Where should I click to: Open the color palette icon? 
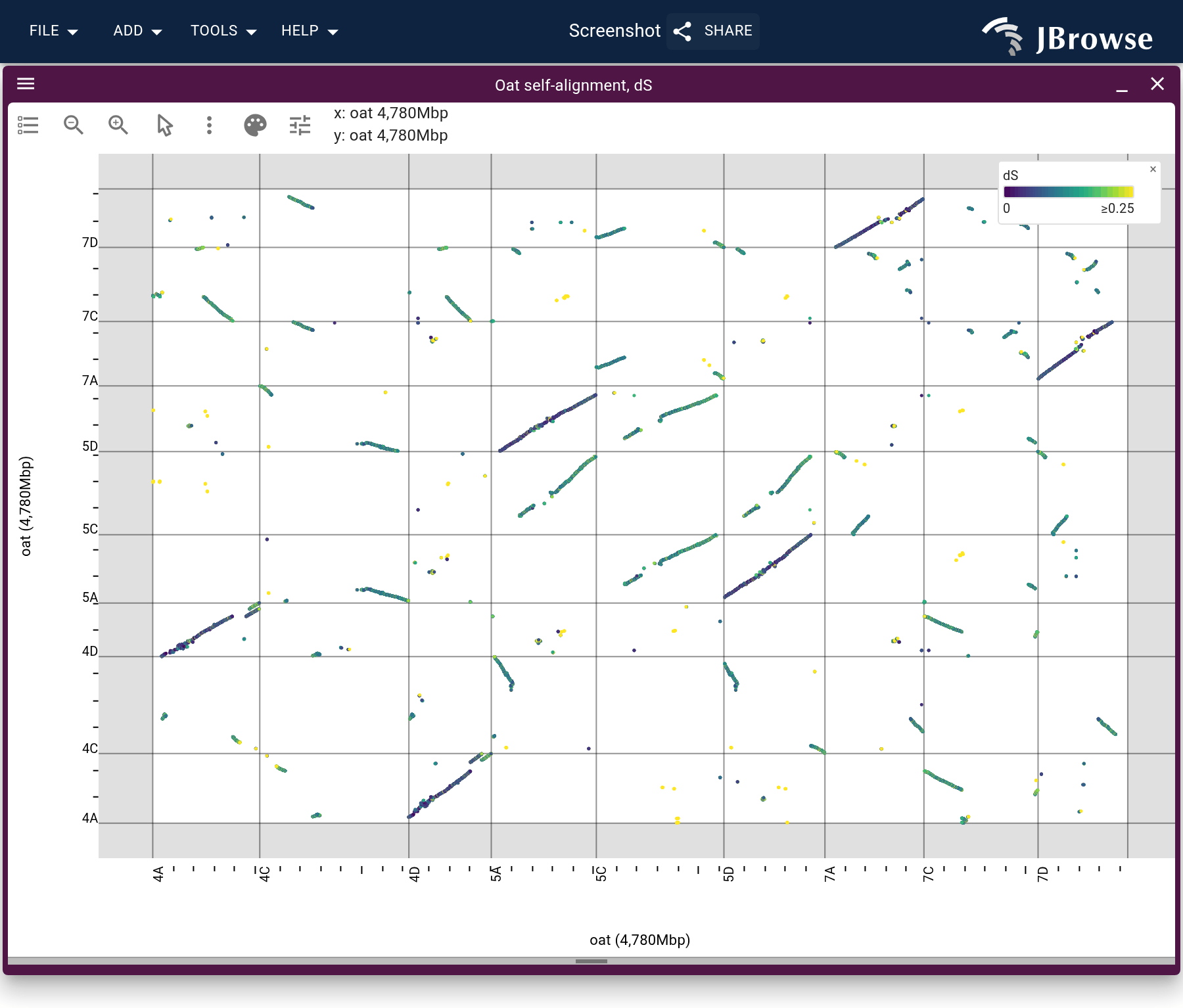[x=255, y=125]
